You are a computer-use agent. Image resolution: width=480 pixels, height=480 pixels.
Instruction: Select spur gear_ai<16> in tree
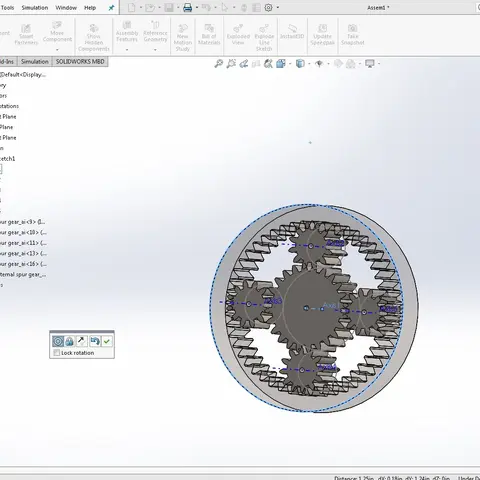pos(23,264)
